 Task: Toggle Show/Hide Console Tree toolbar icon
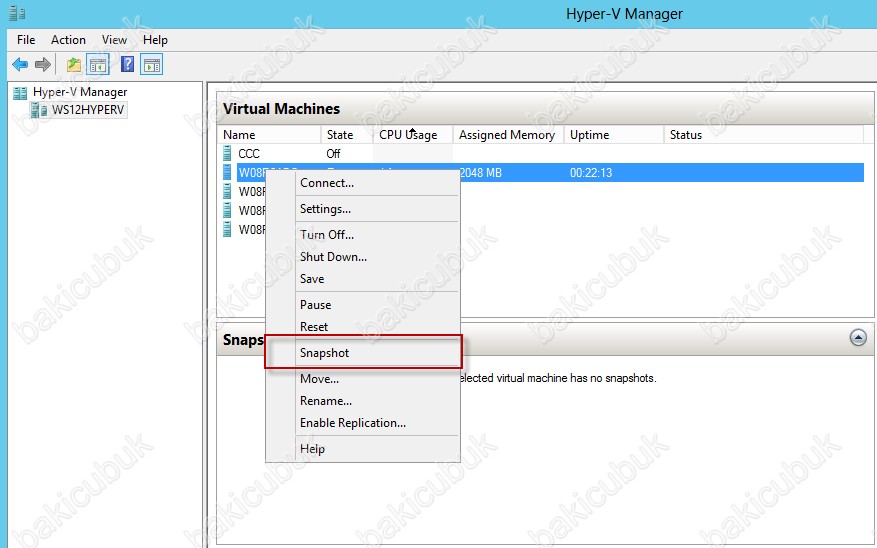(x=98, y=65)
